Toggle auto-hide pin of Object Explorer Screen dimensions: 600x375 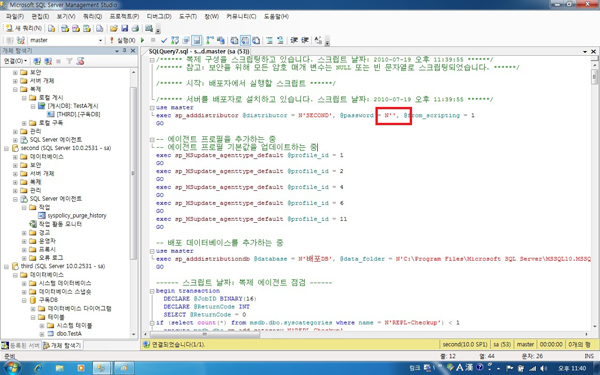125,51
